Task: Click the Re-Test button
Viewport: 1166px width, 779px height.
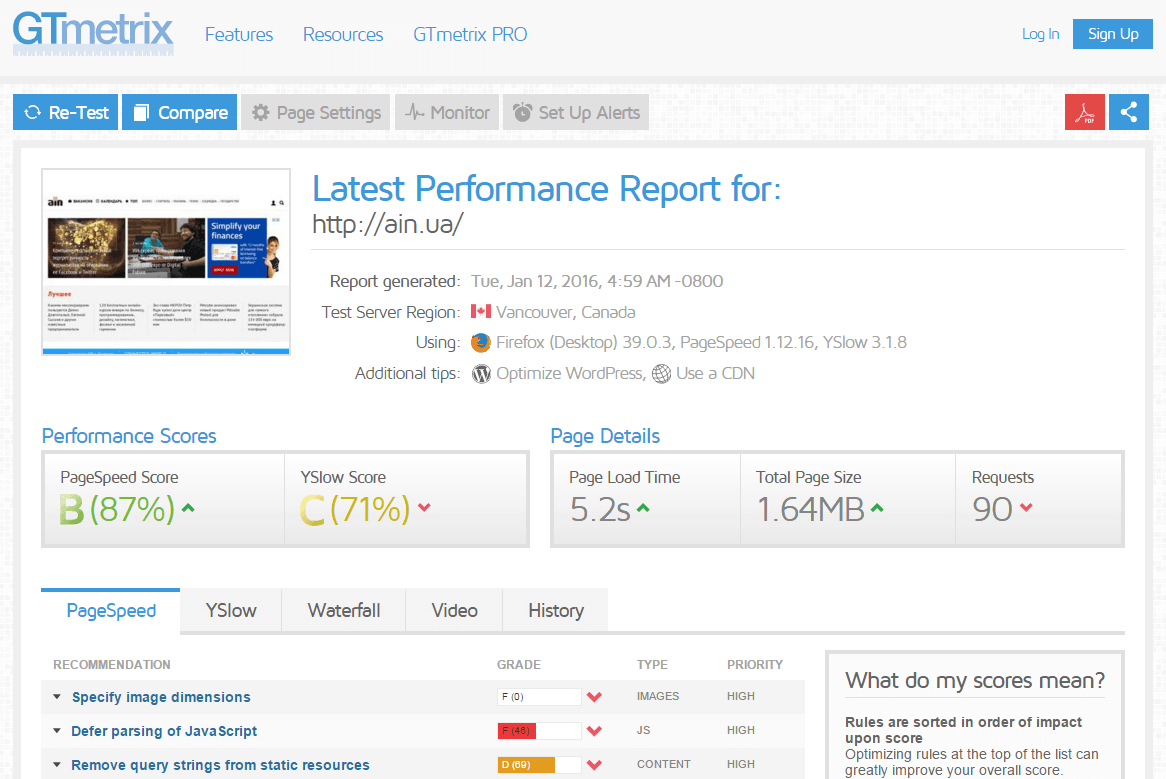Action: tap(65, 112)
